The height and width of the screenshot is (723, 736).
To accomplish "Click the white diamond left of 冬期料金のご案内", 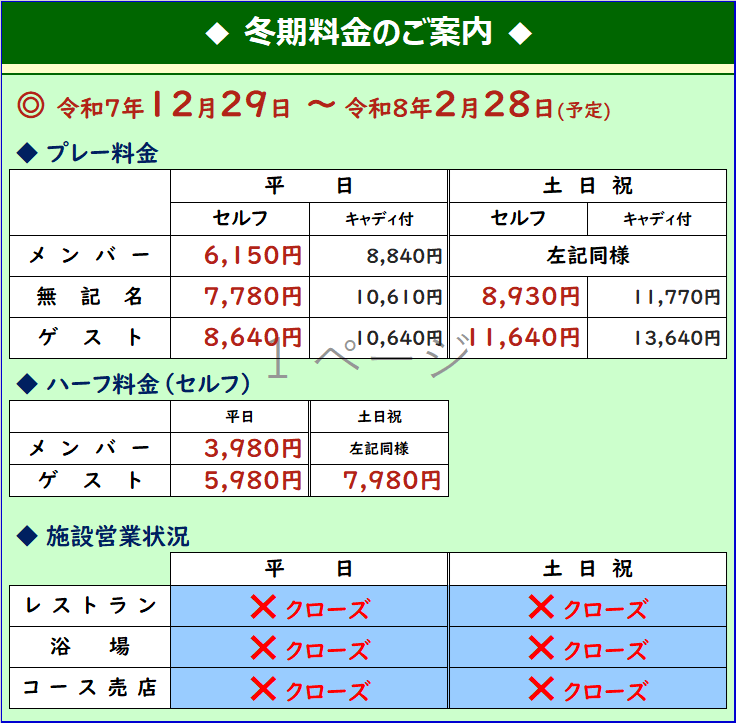I will click(x=217, y=34).
